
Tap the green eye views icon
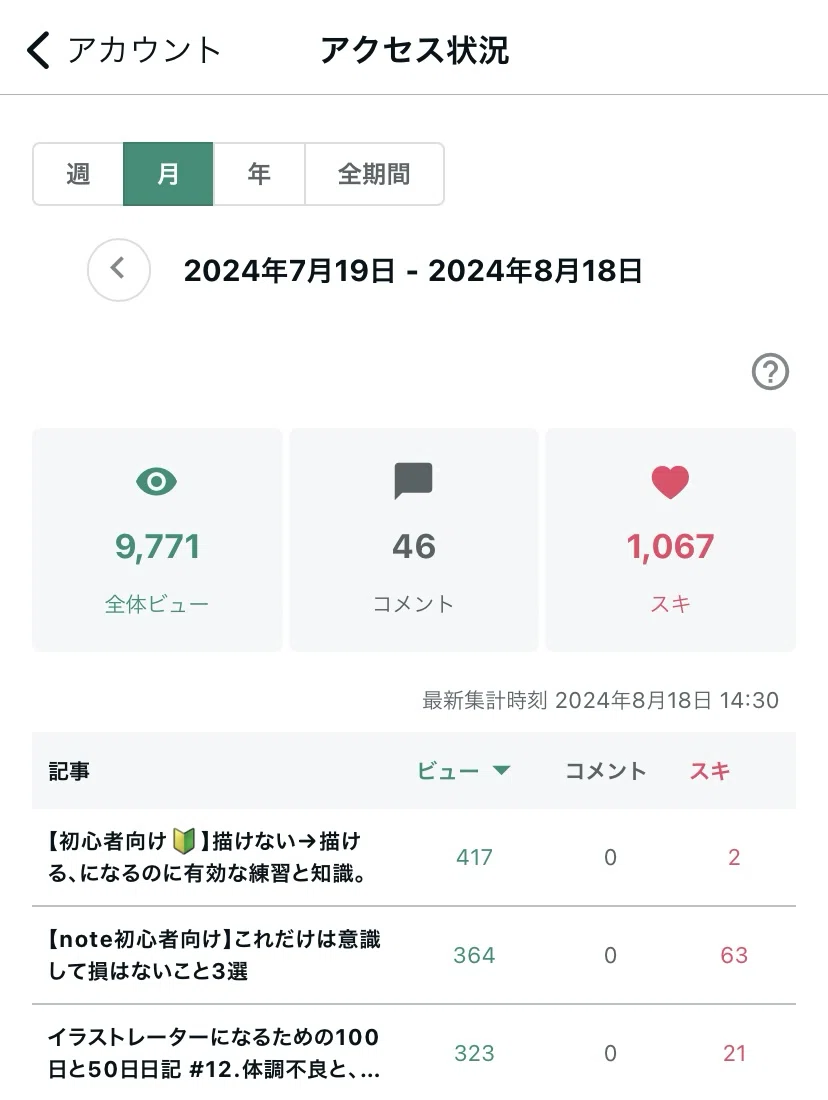156,482
